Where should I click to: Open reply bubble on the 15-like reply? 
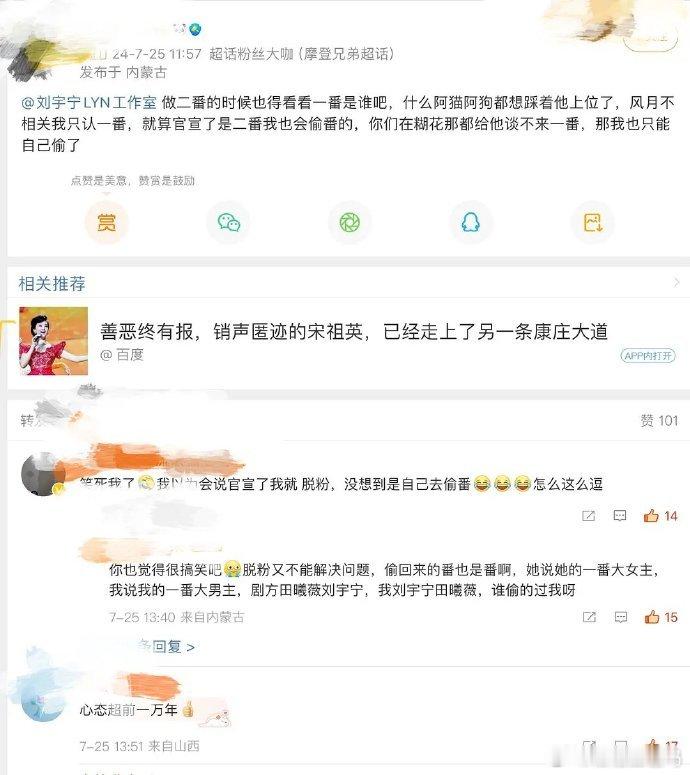(x=621, y=617)
